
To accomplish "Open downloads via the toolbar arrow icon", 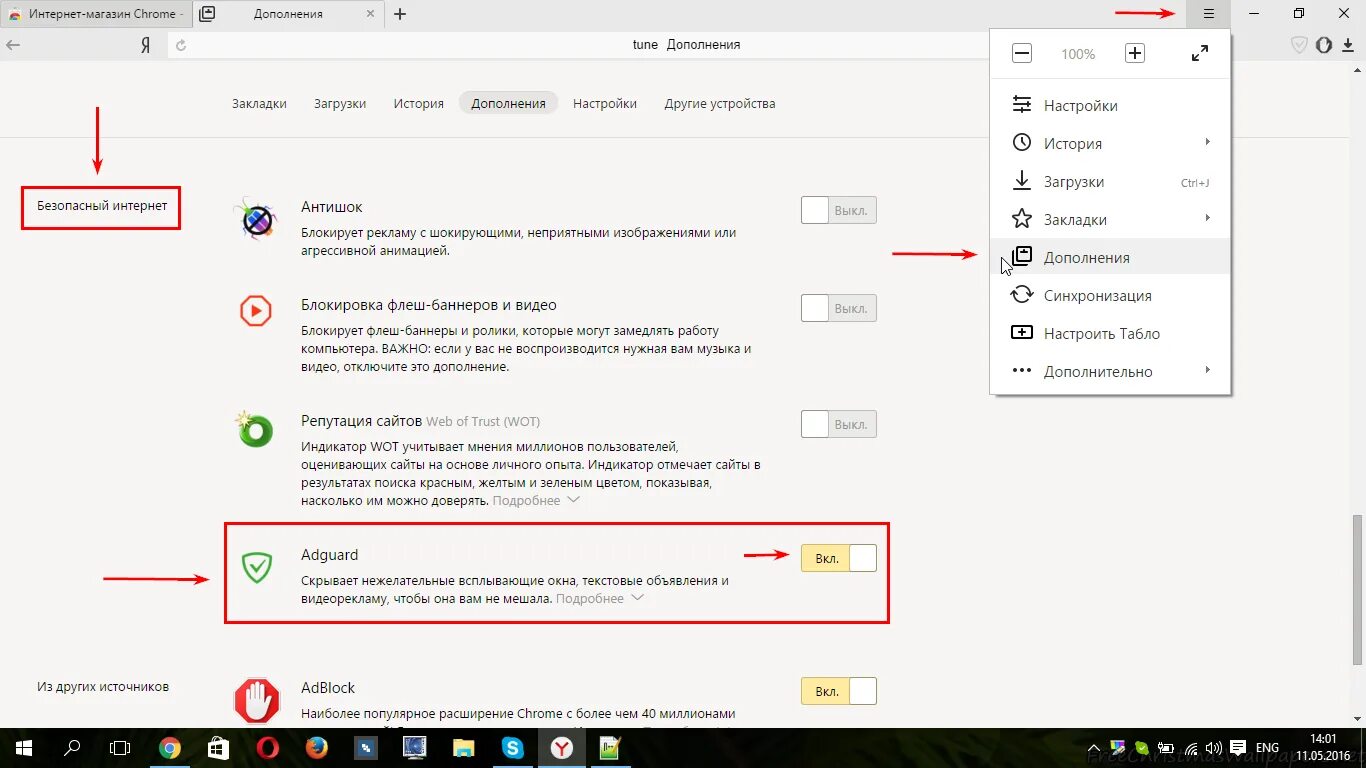I will pyautogui.click(x=1349, y=45).
